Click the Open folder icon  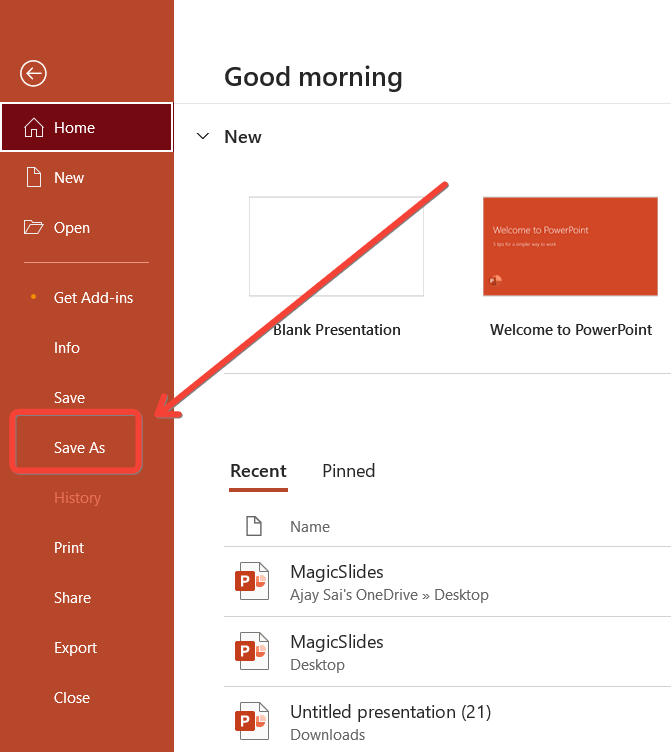34,228
